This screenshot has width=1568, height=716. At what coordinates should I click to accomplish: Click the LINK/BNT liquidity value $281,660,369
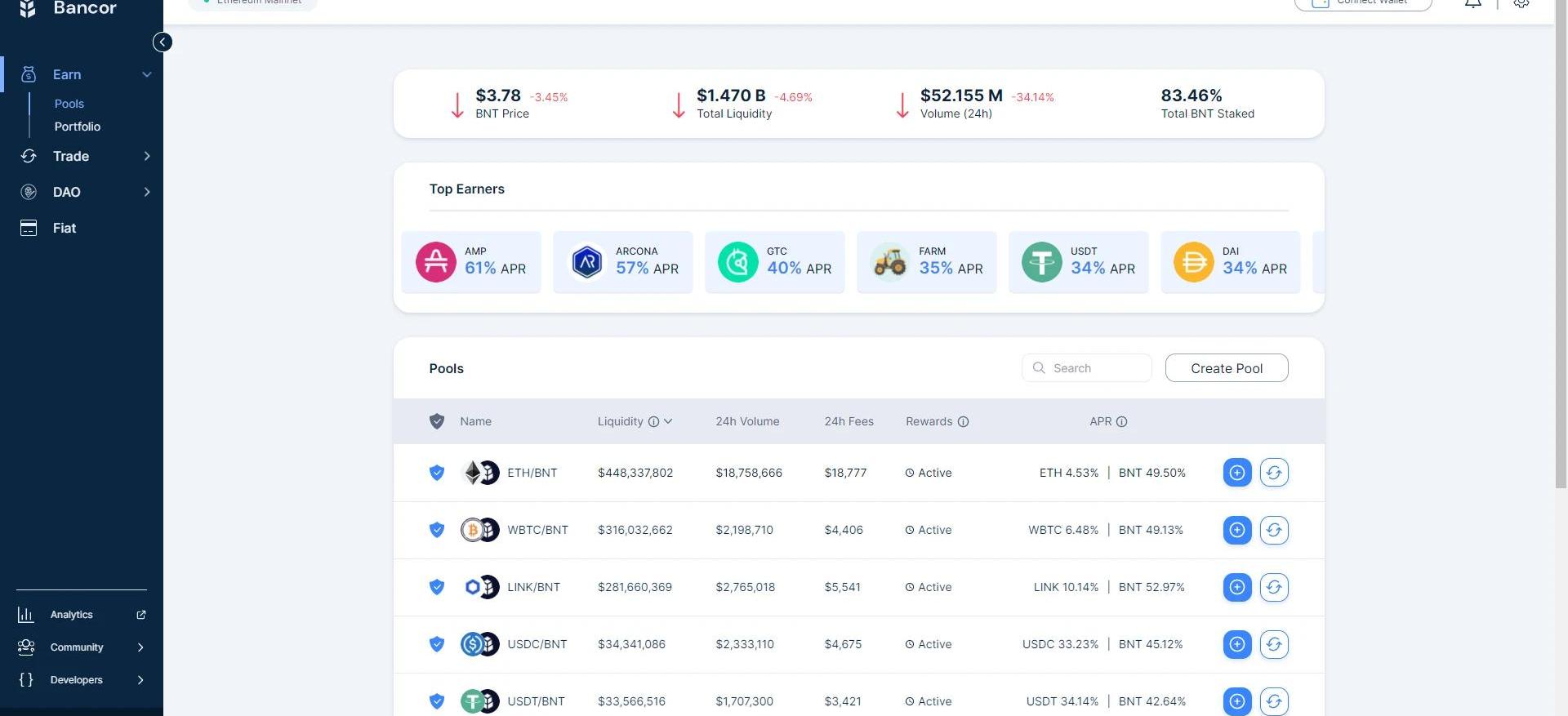(635, 587)
